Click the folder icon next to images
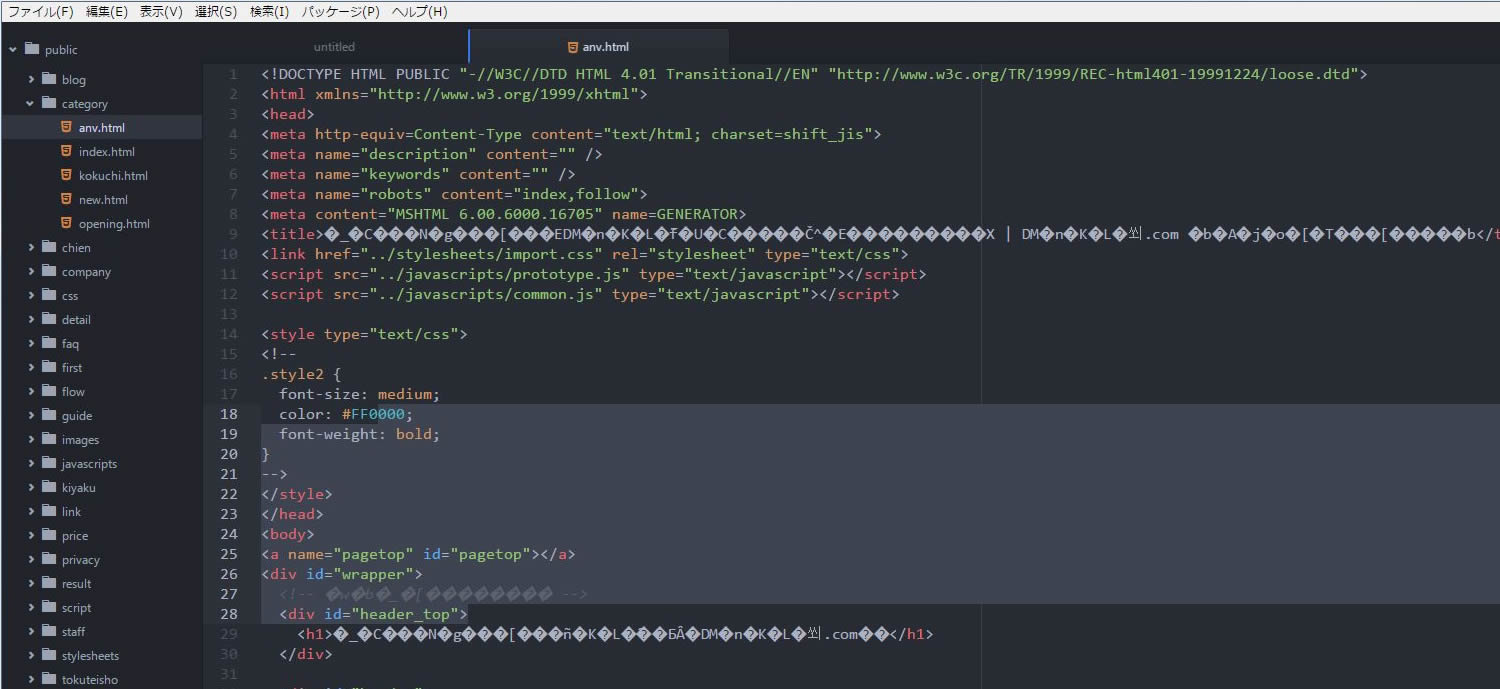Image resolution: width=1500 pixels, height=689 pixels. pos(49,440)
